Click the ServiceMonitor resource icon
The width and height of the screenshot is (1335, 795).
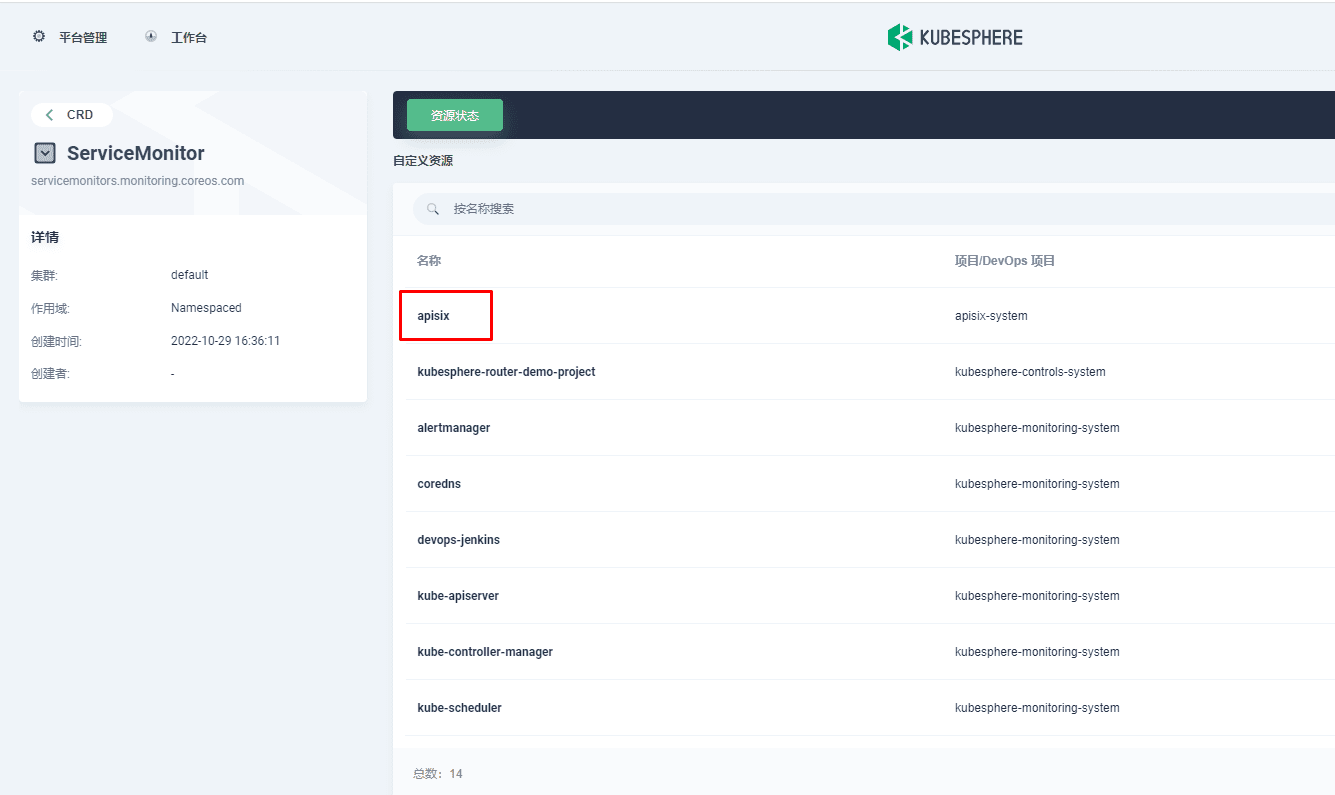pos(45,153)
